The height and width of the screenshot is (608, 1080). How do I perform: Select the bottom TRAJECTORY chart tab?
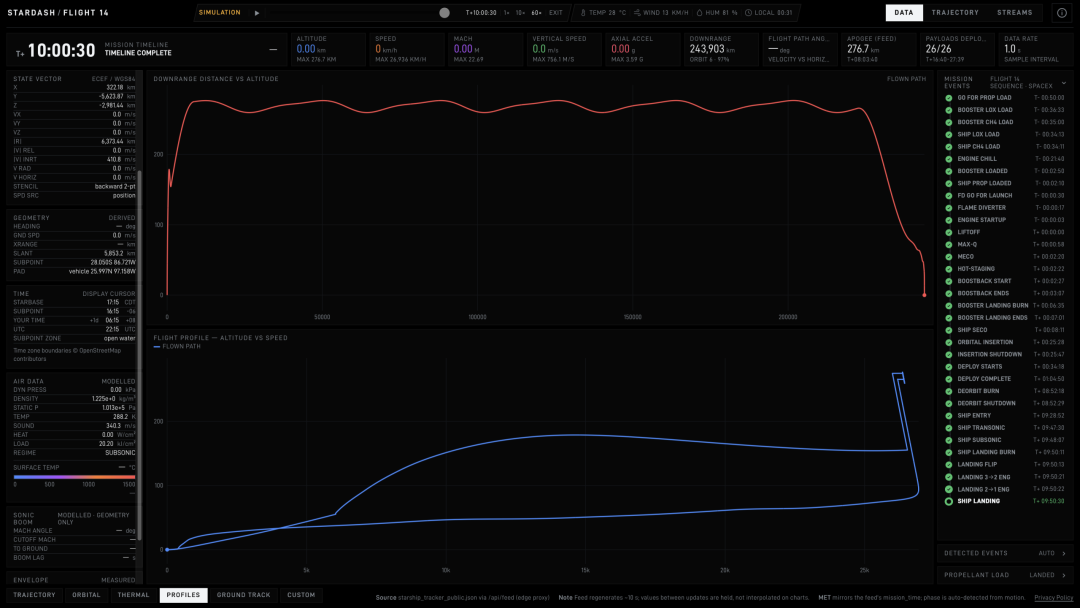34,595
